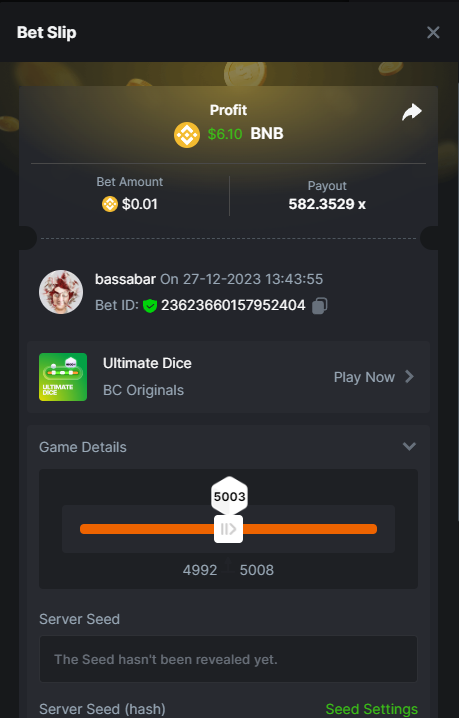Click the Bet ID number 23623660157952404
Screen dimensions: 459x718
(x=233, y=305)
